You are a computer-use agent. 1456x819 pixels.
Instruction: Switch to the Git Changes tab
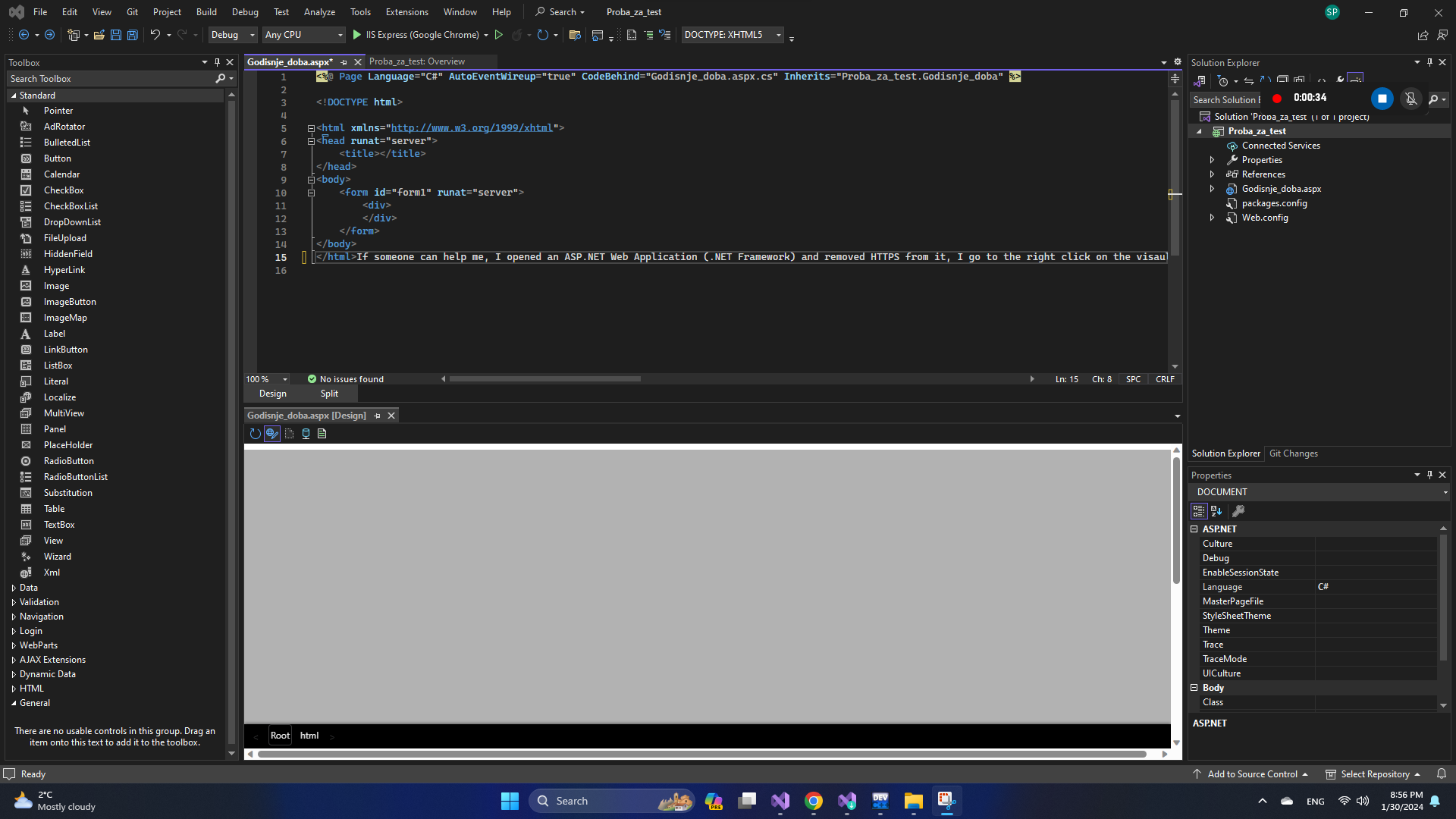pos(1293,453)
